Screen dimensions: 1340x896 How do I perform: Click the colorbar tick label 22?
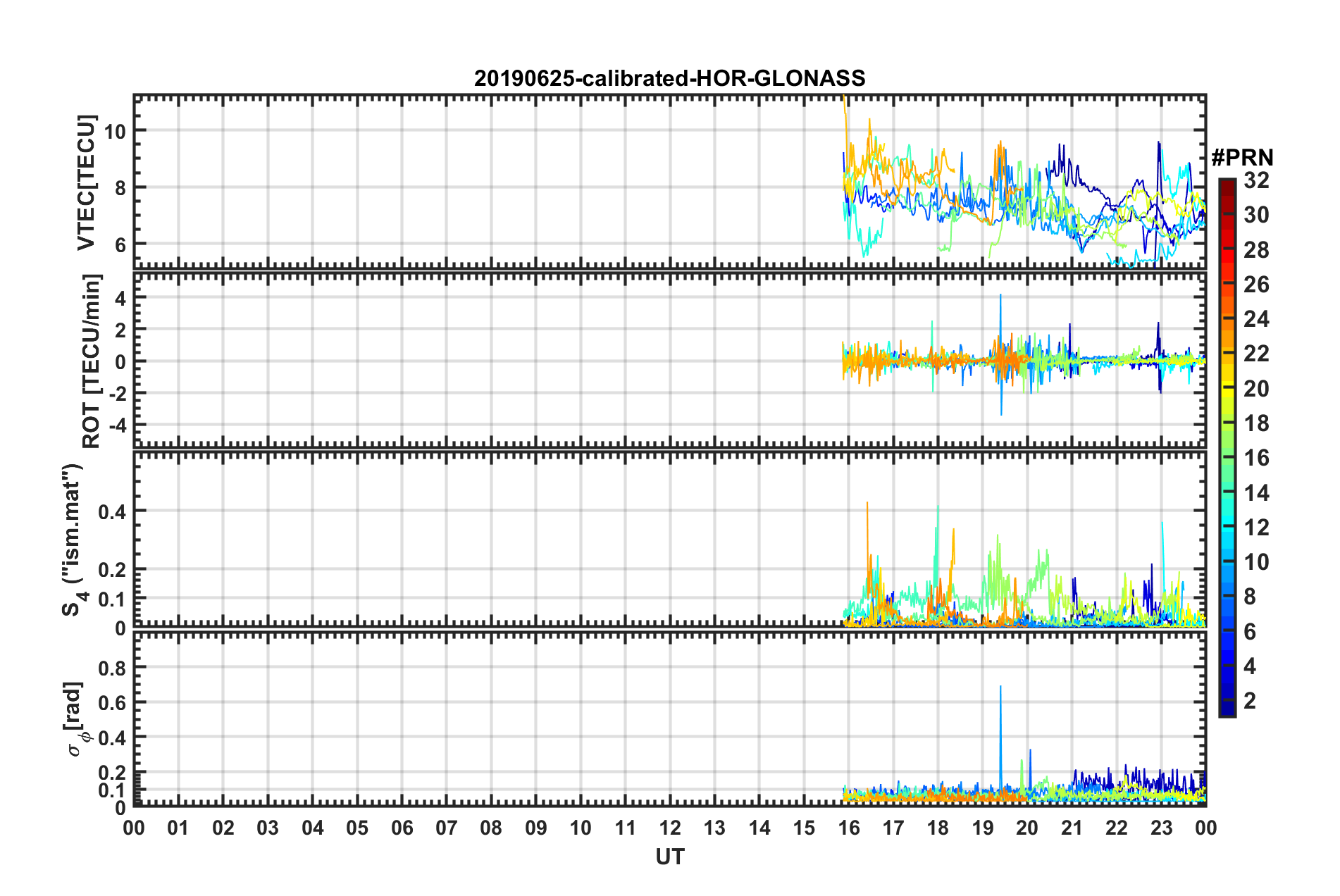point(1256,354)
